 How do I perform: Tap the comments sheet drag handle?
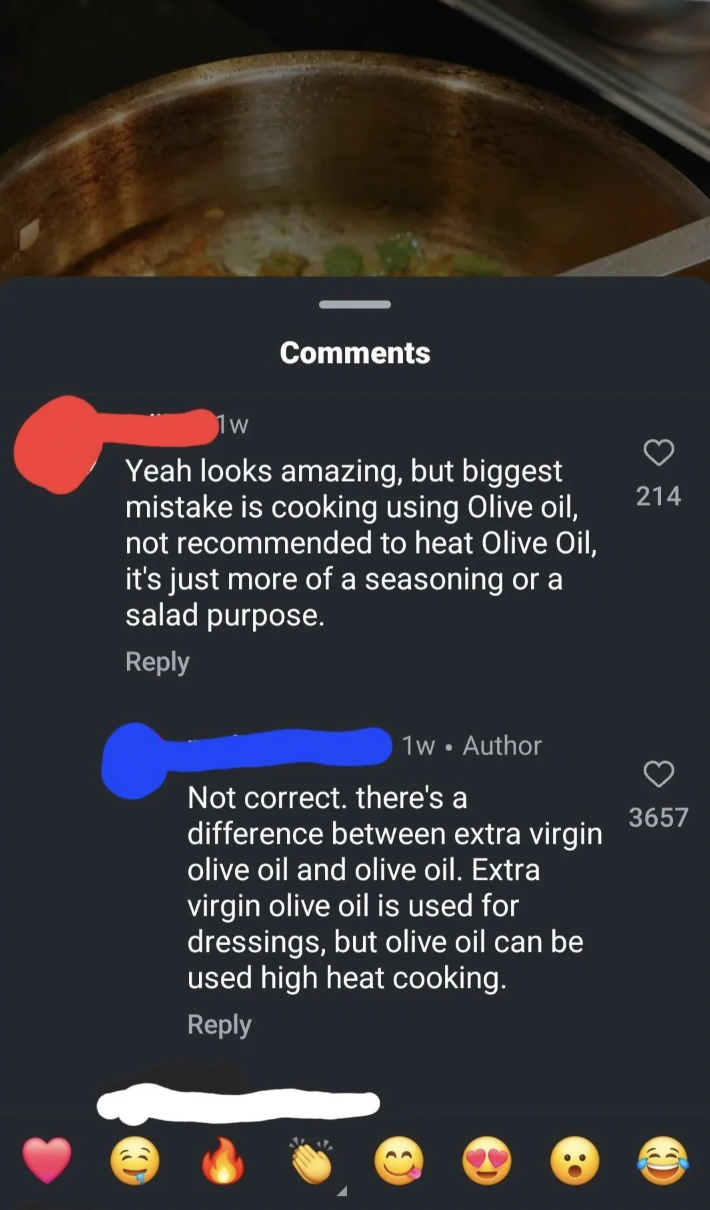click(x=355, y=304)
